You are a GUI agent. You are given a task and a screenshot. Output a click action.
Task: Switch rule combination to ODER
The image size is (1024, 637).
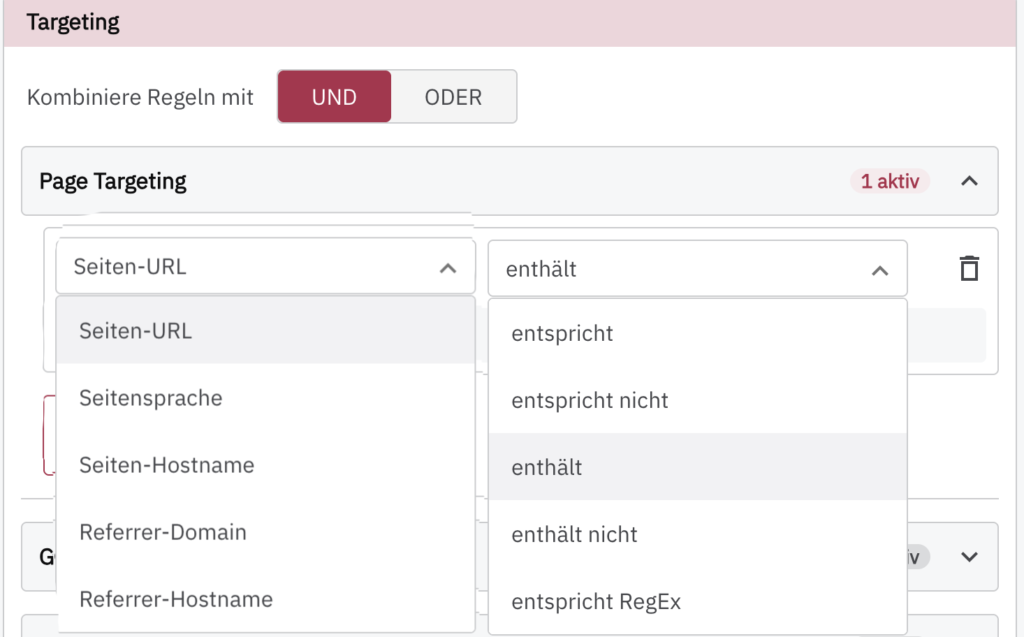(x=453, y=96)
